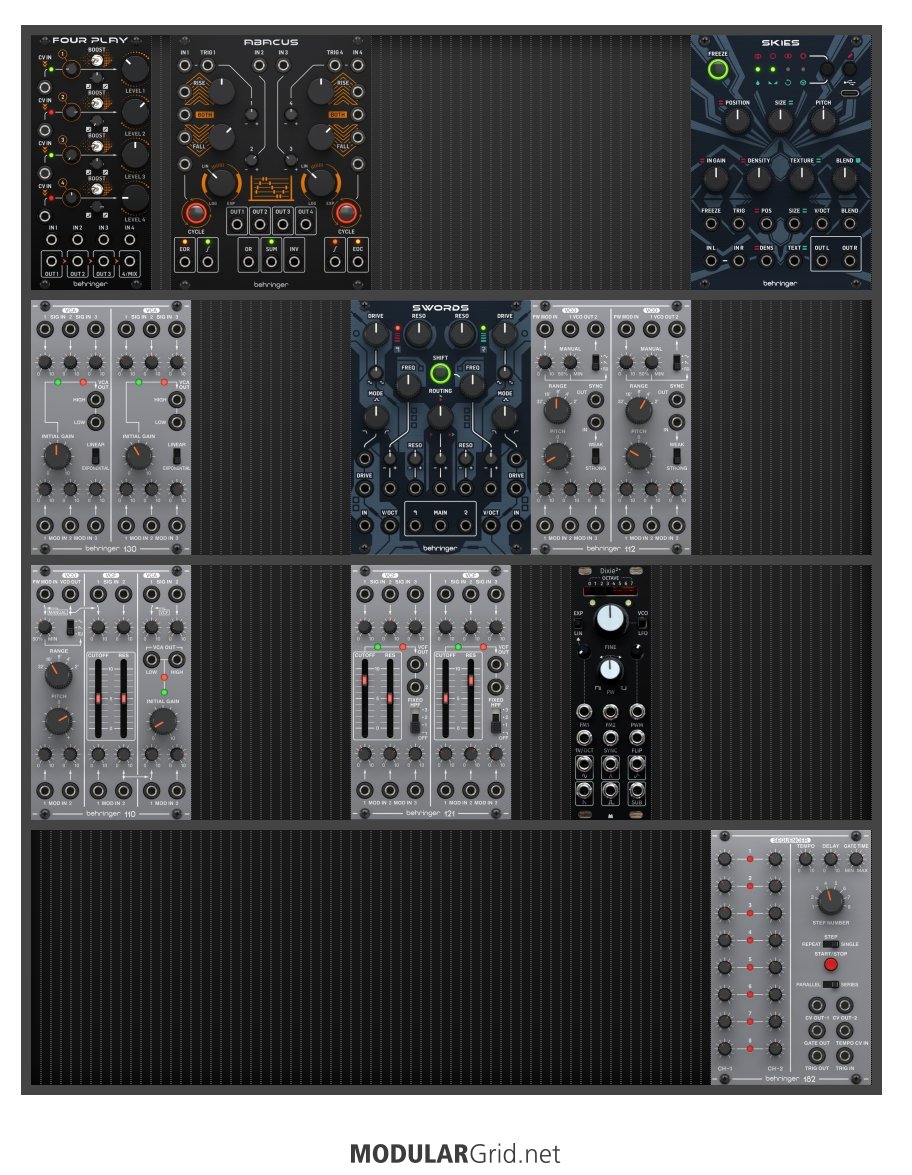This screenshot has width=912, height=1175.
Task: Click the RES fader on 110 module
Action: tap(124, 698)
